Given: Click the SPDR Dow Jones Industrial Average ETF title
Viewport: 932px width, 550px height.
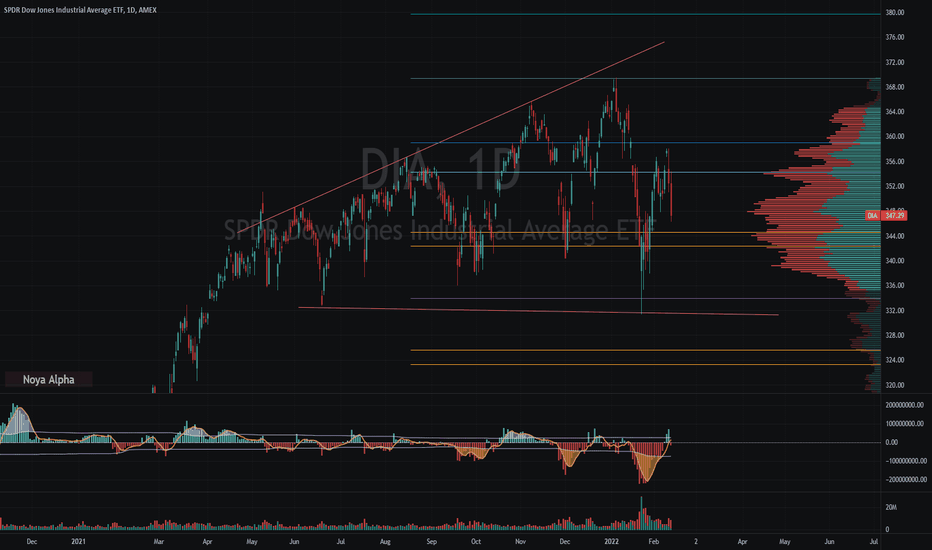Looking at the screenshot, I should [80, 10].
